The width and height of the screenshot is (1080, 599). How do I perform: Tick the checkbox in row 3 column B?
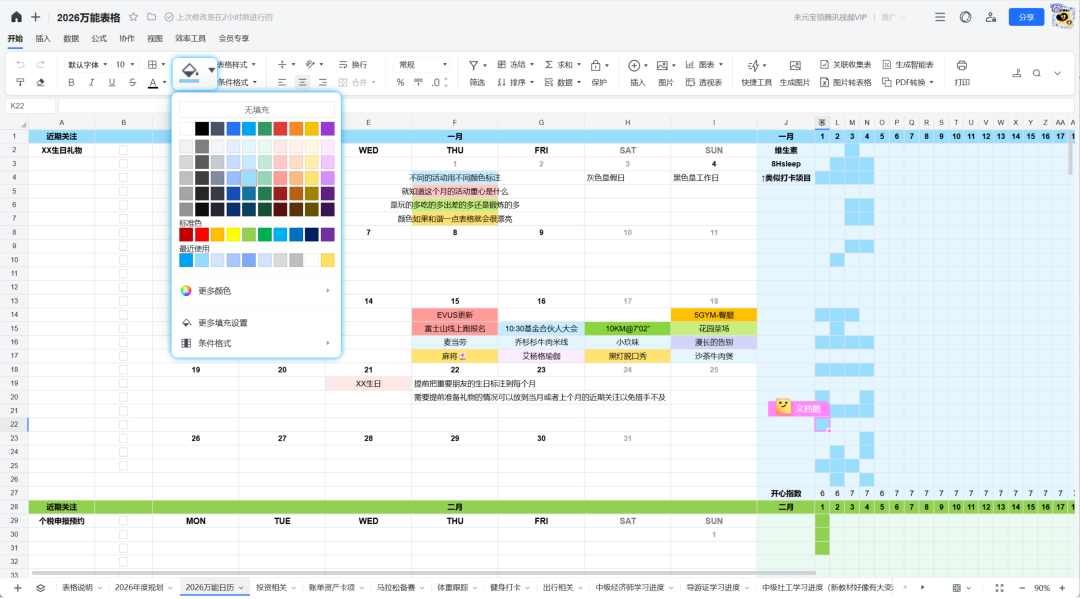(x=124, y=164)
